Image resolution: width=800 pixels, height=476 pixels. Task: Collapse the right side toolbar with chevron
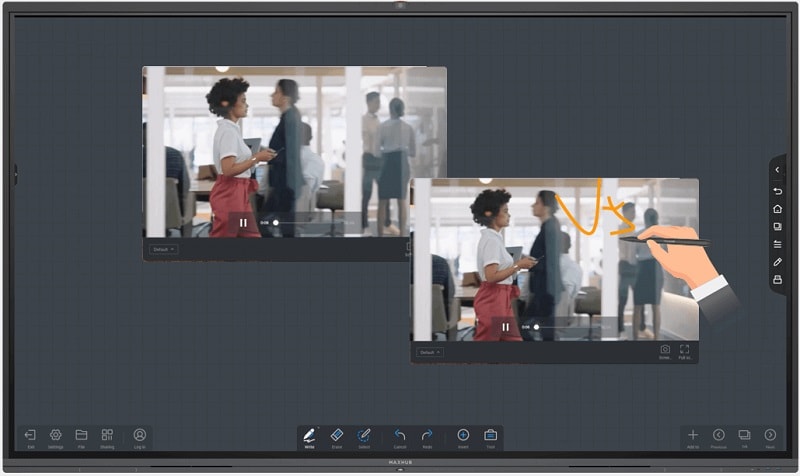tap(777, 170)
